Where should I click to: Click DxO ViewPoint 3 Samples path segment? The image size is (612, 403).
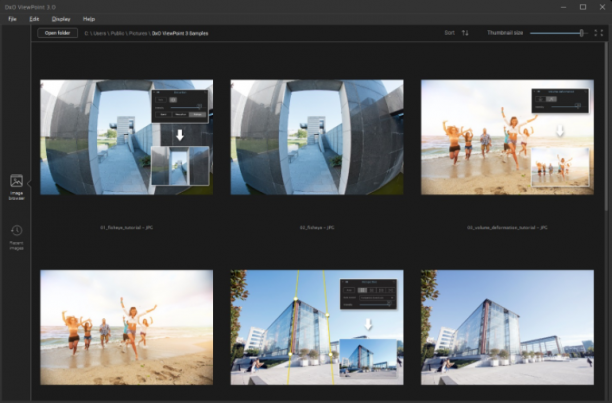180,34
